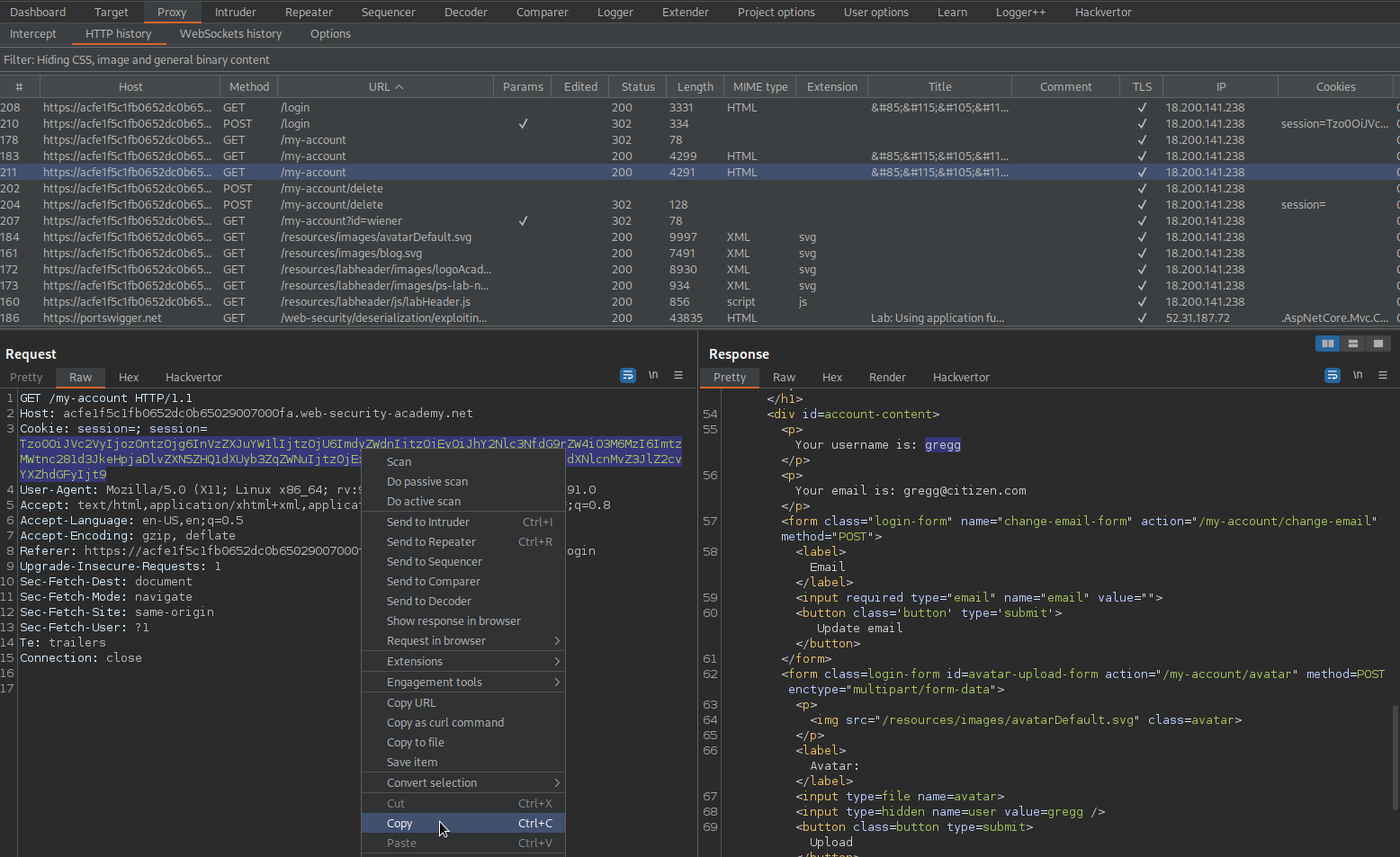1400x857 pixels.
Task: Expand Extensions submenu
Action: (x=463, y=662)
